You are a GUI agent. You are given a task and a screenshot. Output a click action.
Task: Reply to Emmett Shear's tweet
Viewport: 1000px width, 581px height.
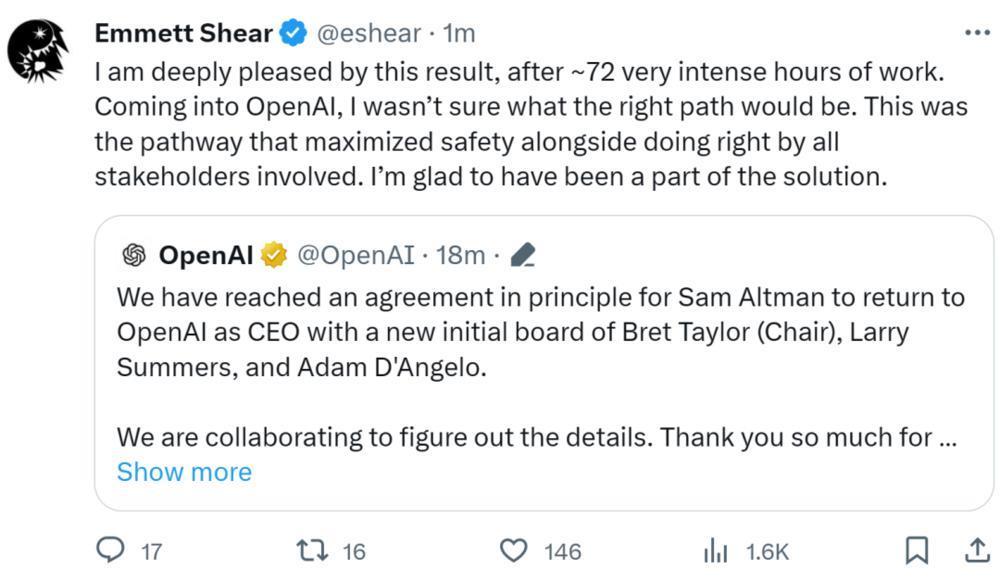pyautogui.click(x=113, y=550)
